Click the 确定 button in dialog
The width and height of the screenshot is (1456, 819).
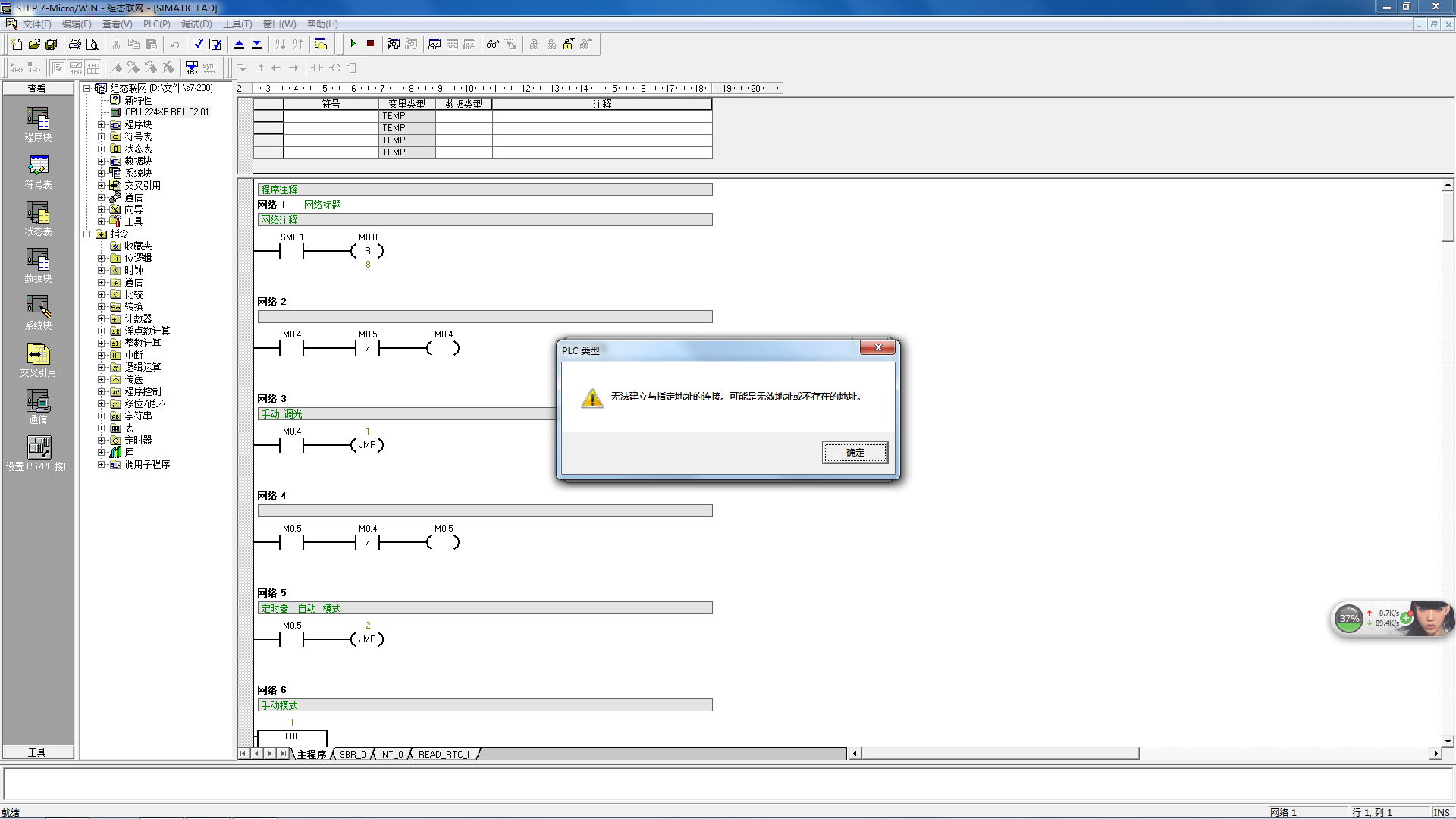(x=855, y=453)
